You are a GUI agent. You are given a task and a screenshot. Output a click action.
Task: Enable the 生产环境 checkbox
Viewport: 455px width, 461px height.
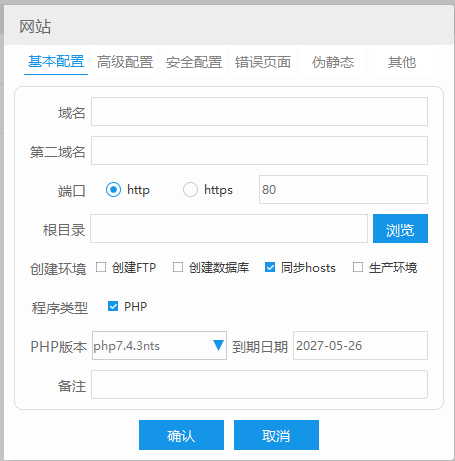358,267
